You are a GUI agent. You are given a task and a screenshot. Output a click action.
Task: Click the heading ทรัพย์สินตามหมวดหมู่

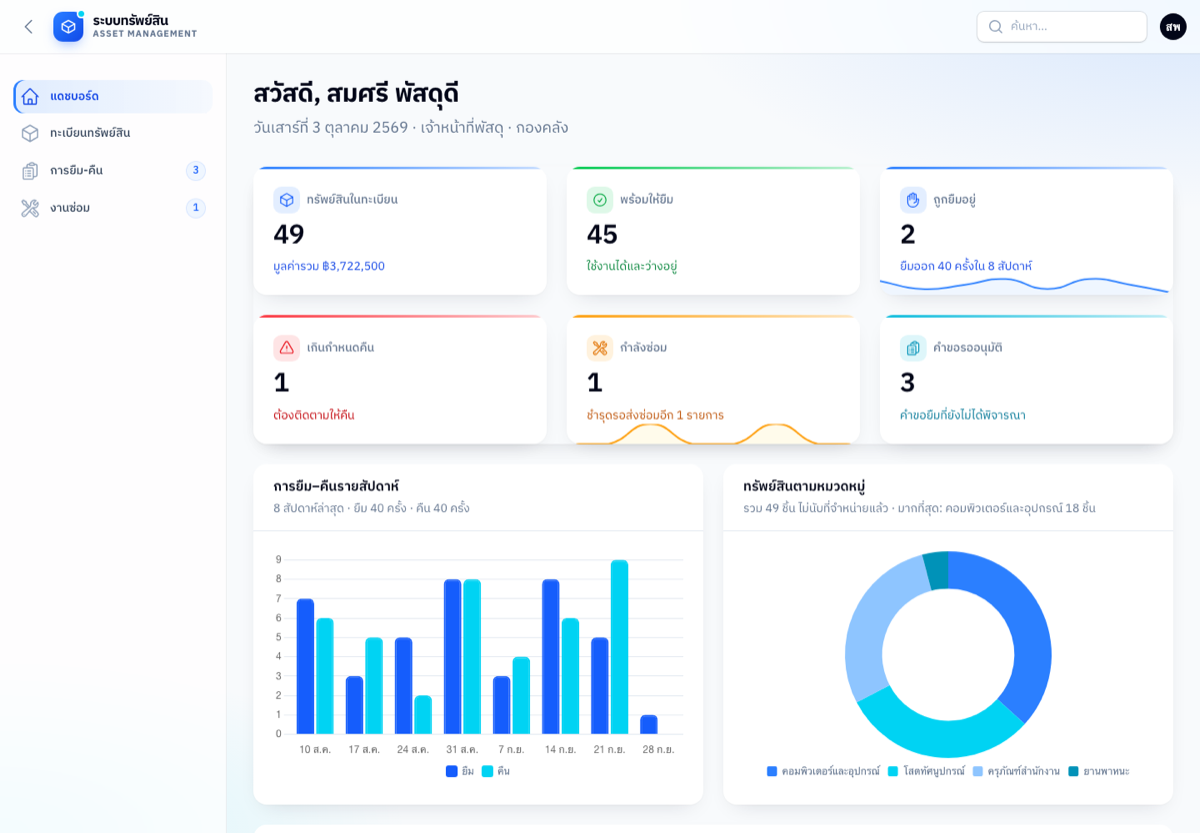tap(805, 486)
